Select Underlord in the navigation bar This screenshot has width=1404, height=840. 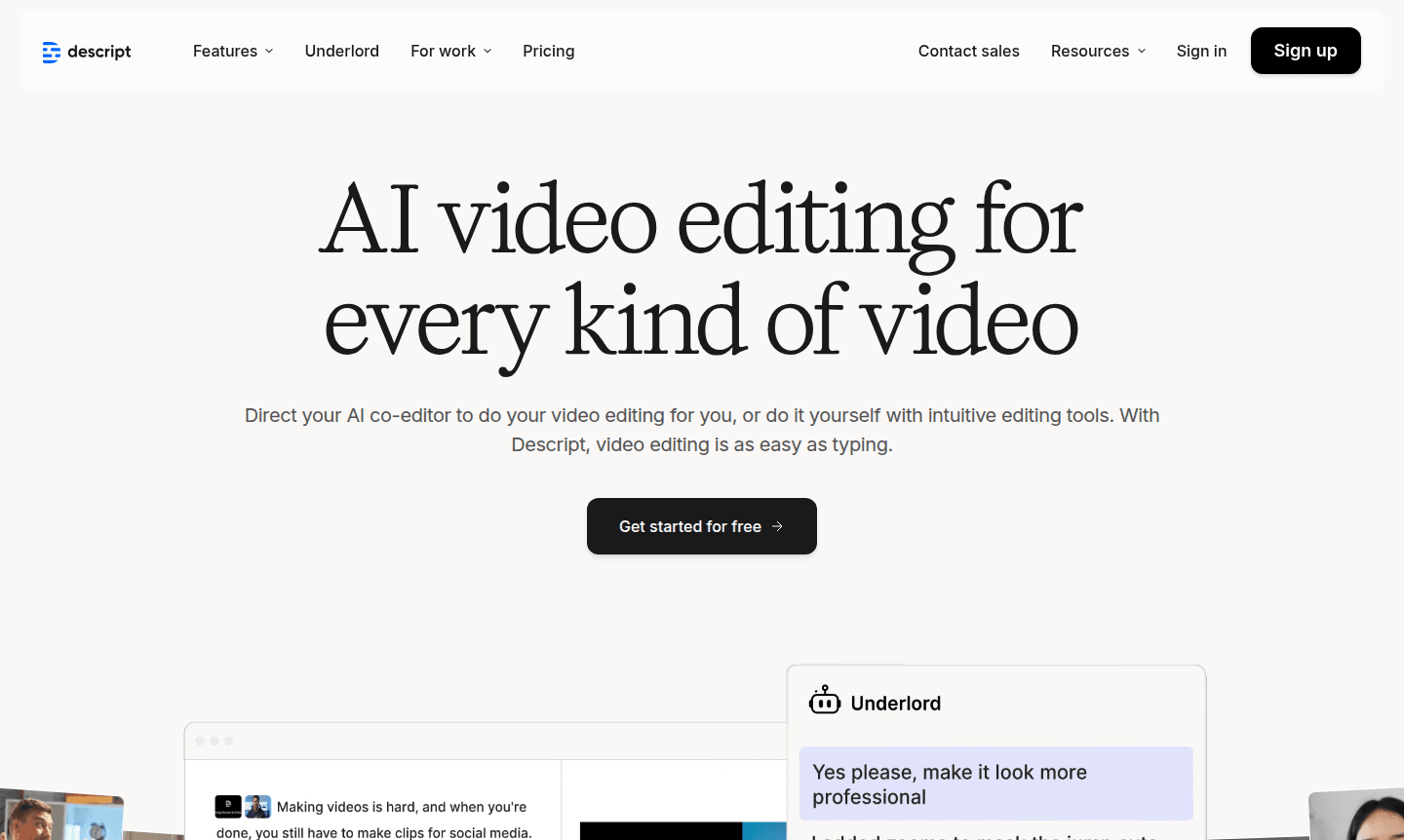(341, 51)
